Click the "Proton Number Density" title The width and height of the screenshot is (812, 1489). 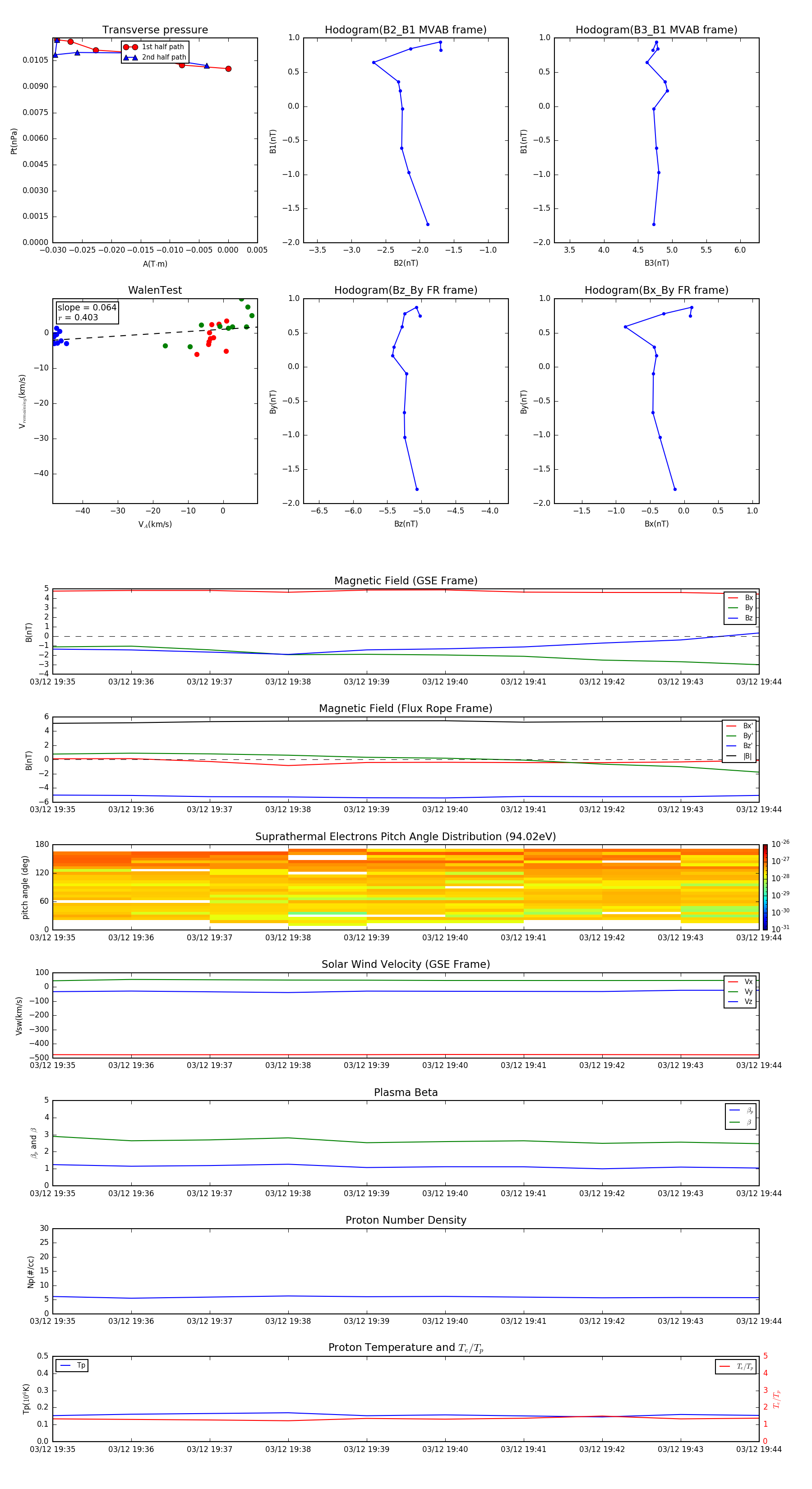click(x=406, y=1220)
